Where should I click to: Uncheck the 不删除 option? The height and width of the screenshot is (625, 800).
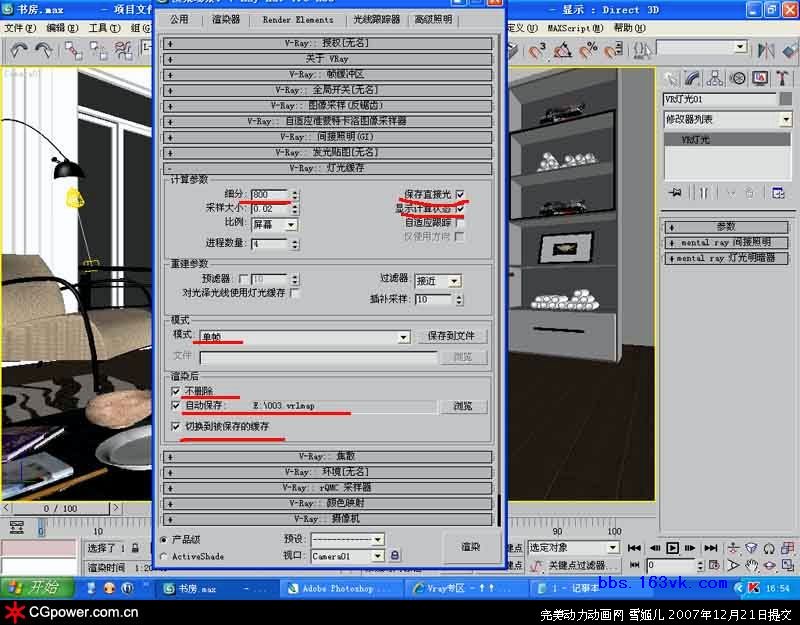(x=176, y=391)
